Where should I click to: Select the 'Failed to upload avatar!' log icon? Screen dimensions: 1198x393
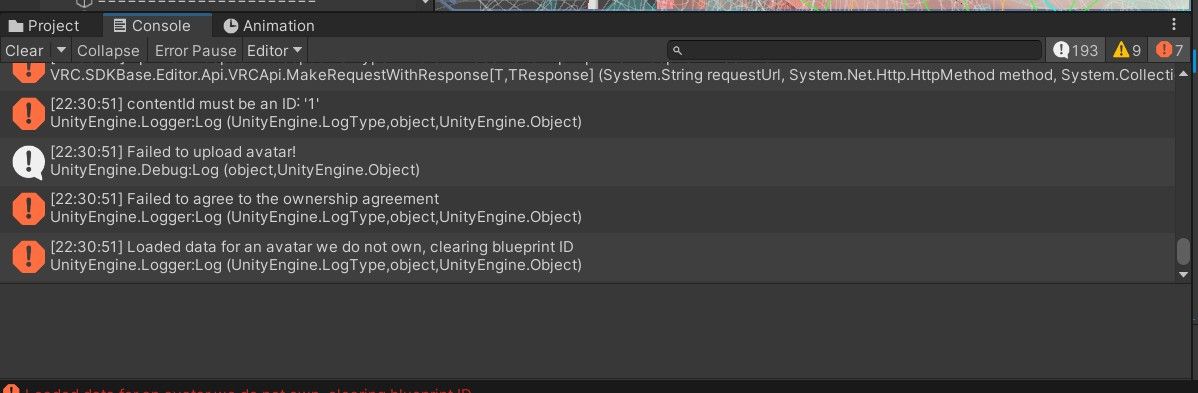[29, 161]
